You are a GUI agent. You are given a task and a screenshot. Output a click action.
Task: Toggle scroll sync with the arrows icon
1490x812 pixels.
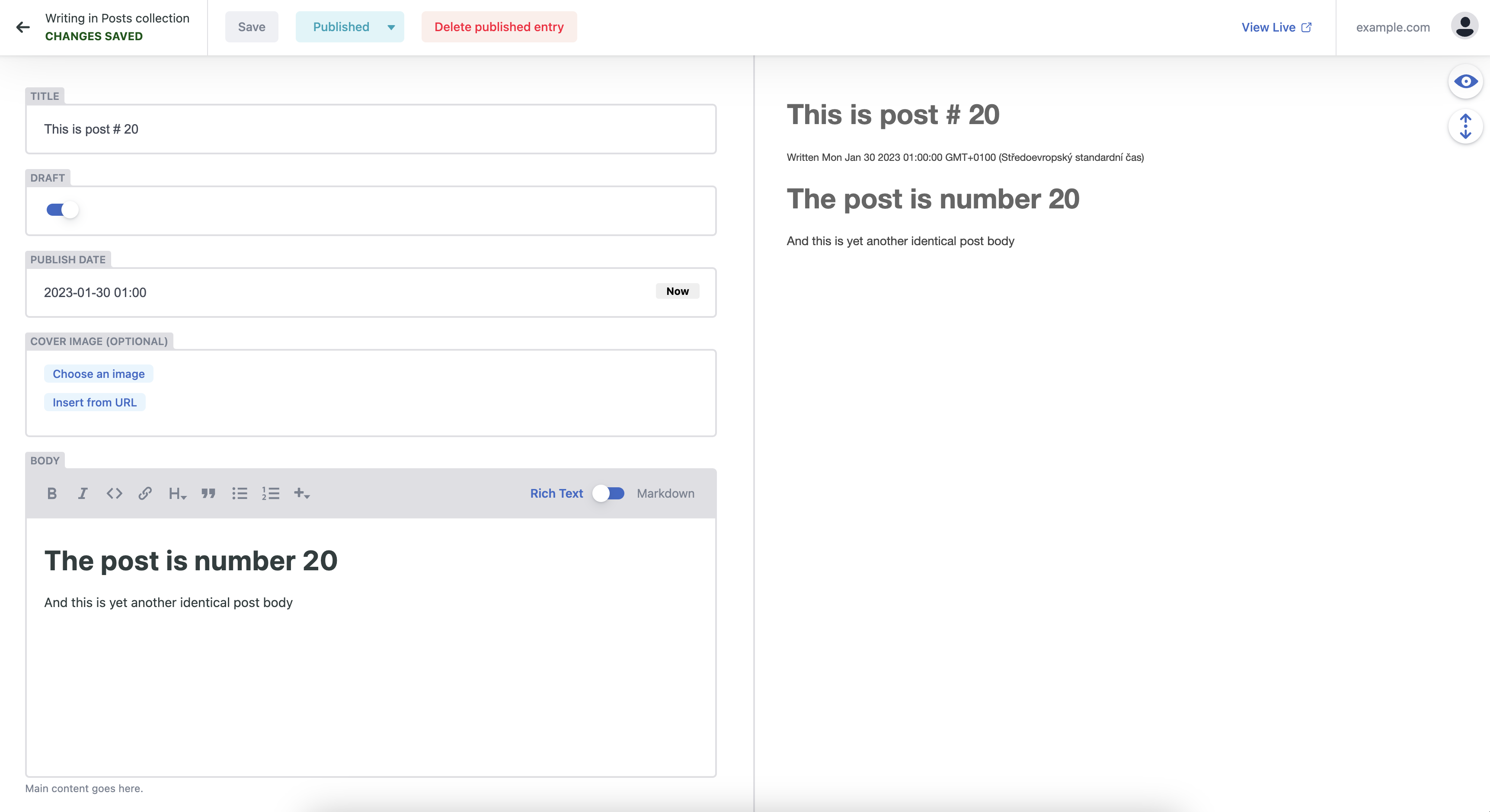tap(1465, 127)
